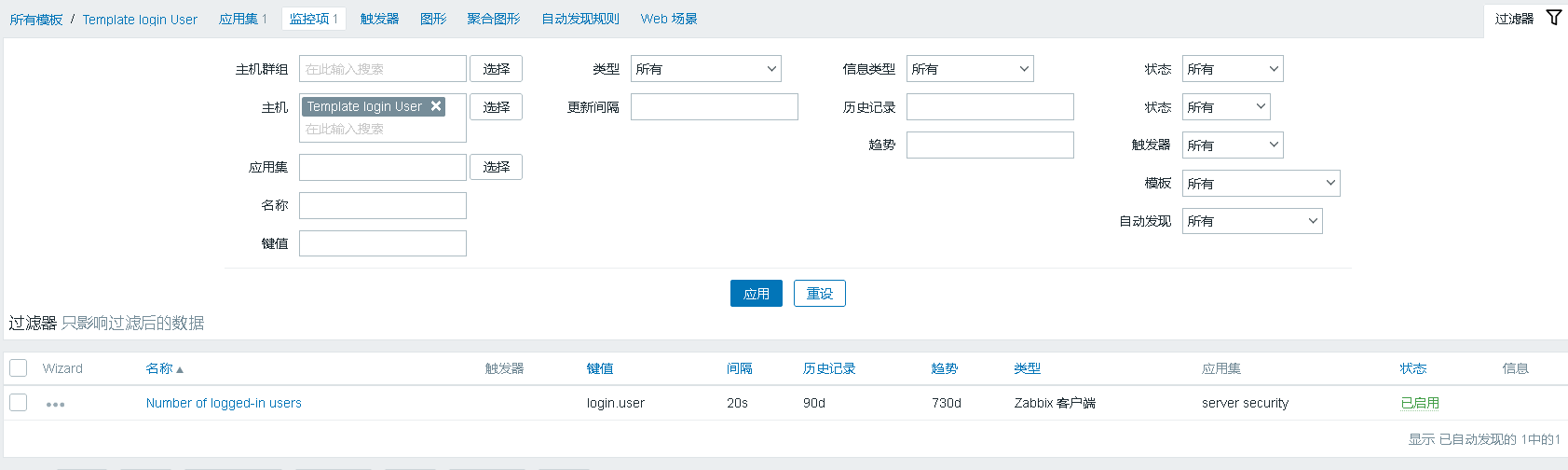The height and width of the screenshot is (470, 1568).
Task: Focus the 键值 input field
Action: 382,243
